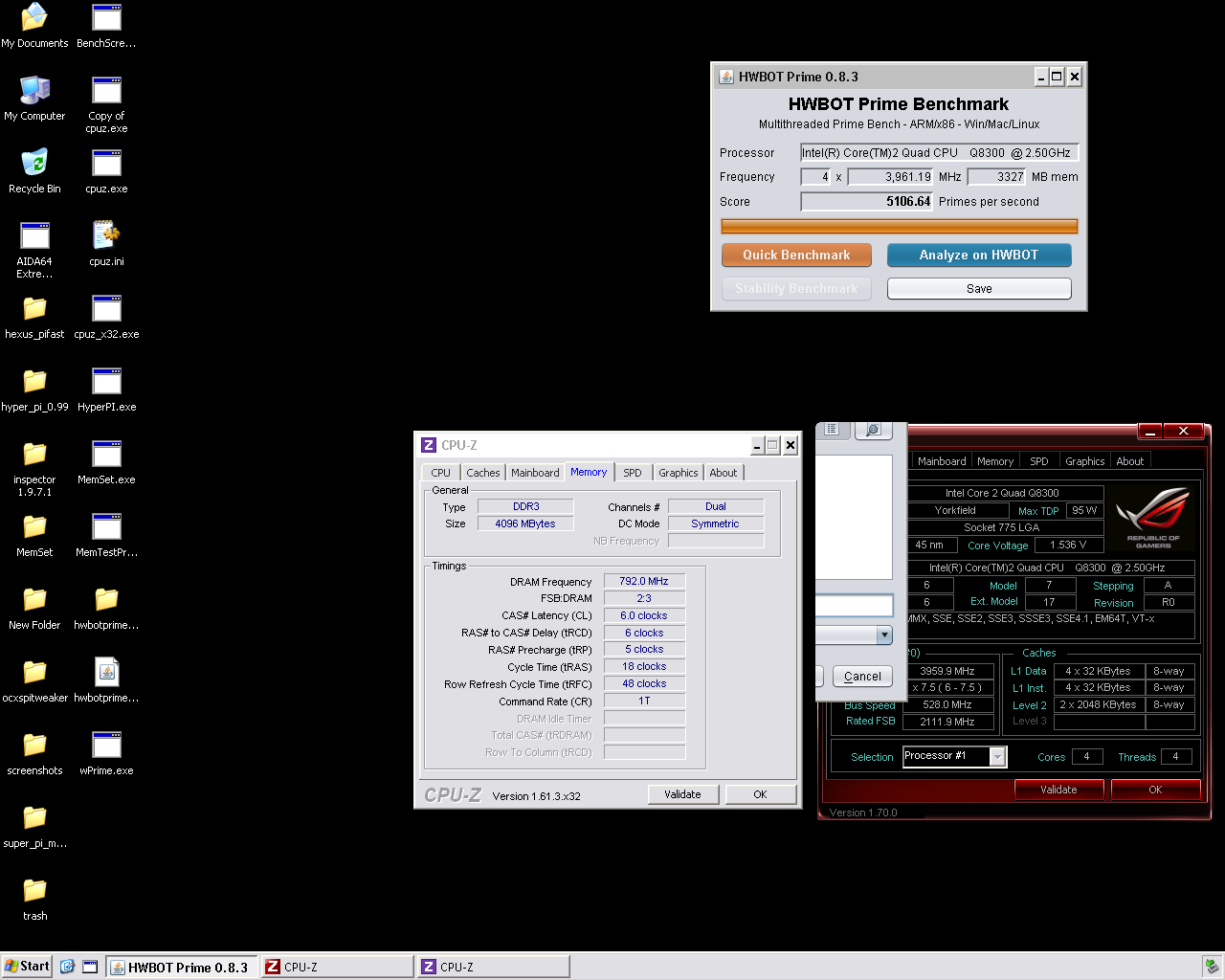
Task: Open Memory tab in ROG CPU-Z
Action: 995,461
